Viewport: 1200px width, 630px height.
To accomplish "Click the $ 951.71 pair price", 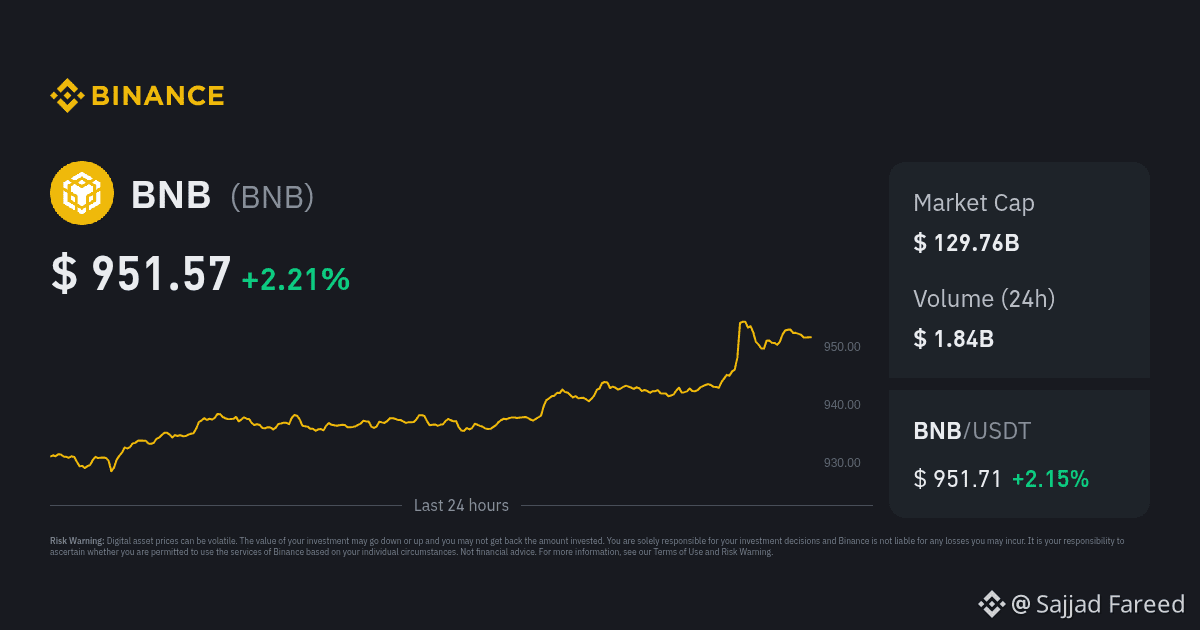I will 957,479.
